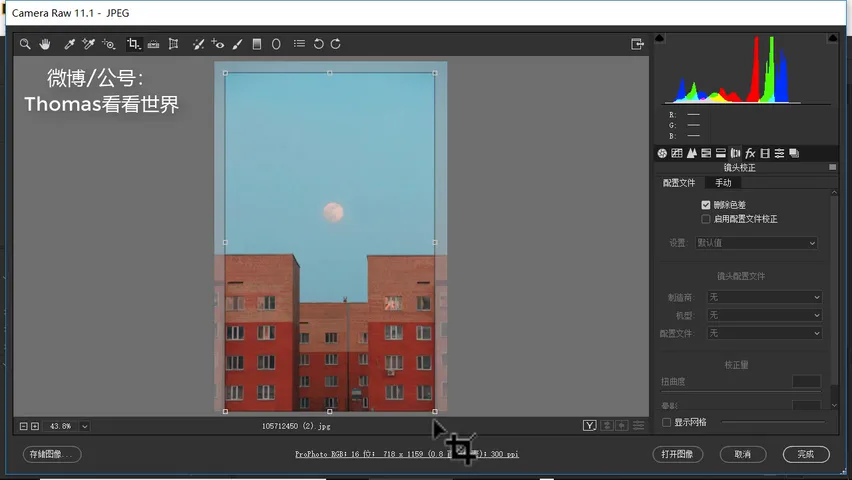The image size is (852, 480).
Task: Enable the 显示网格 checkbox
Action: [666, 422]
